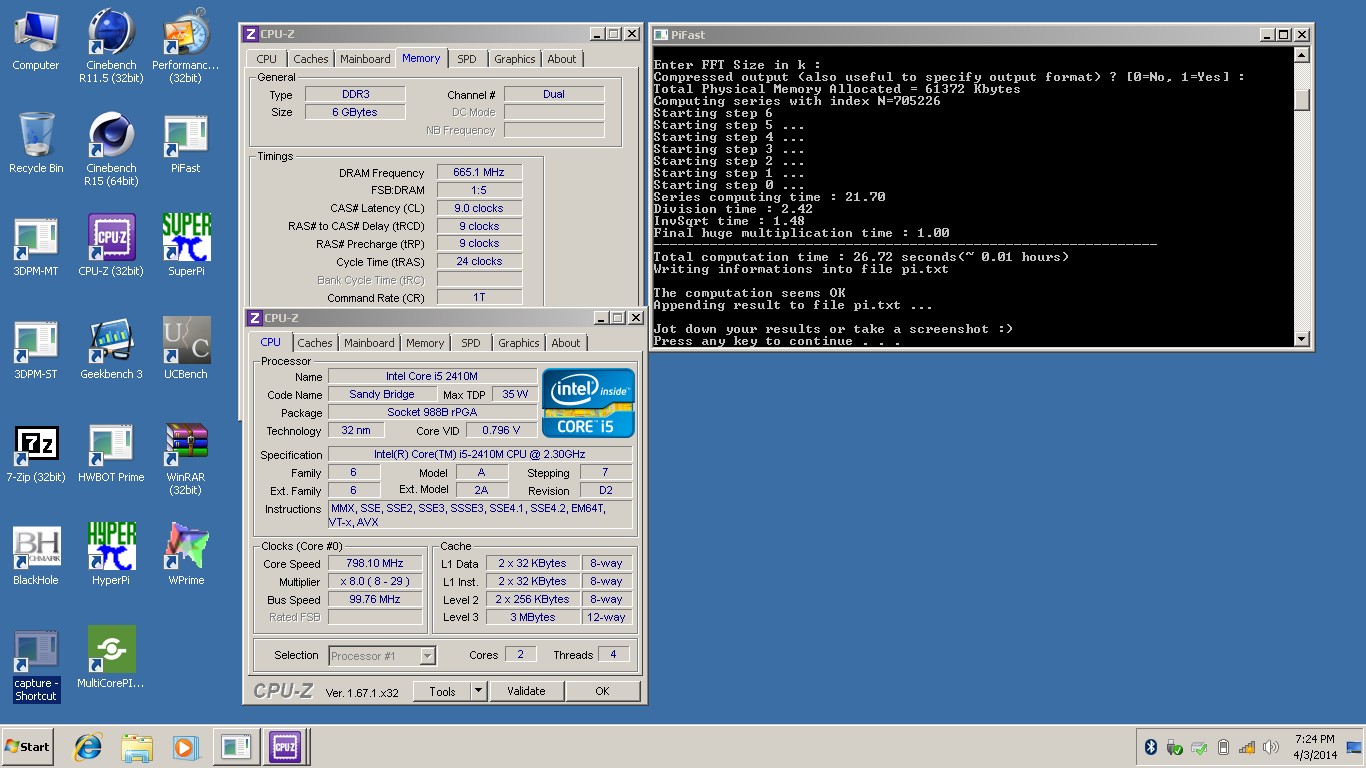
Task: Open UCBench desktop shortcut
Action: pos(186,349)
